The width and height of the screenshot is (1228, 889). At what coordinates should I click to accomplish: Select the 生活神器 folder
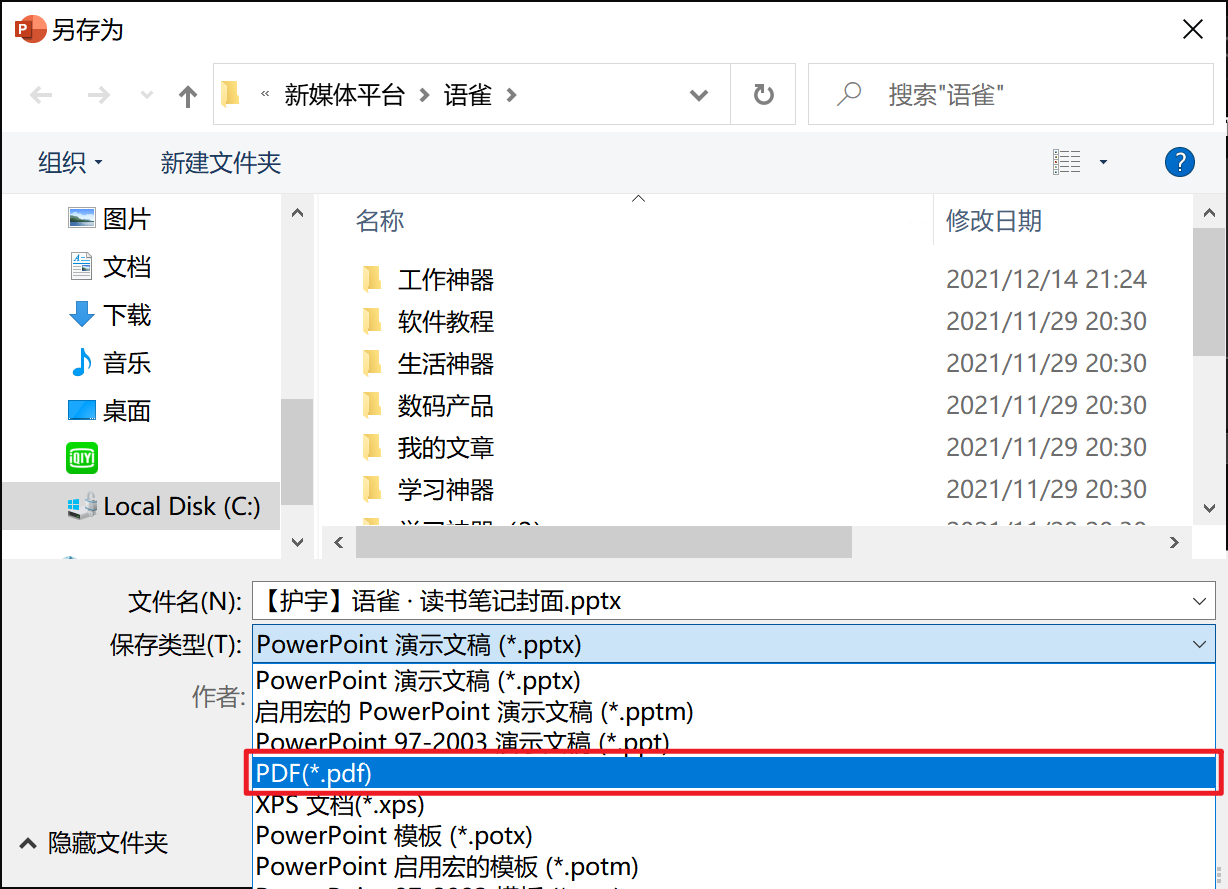pos(446,363)
